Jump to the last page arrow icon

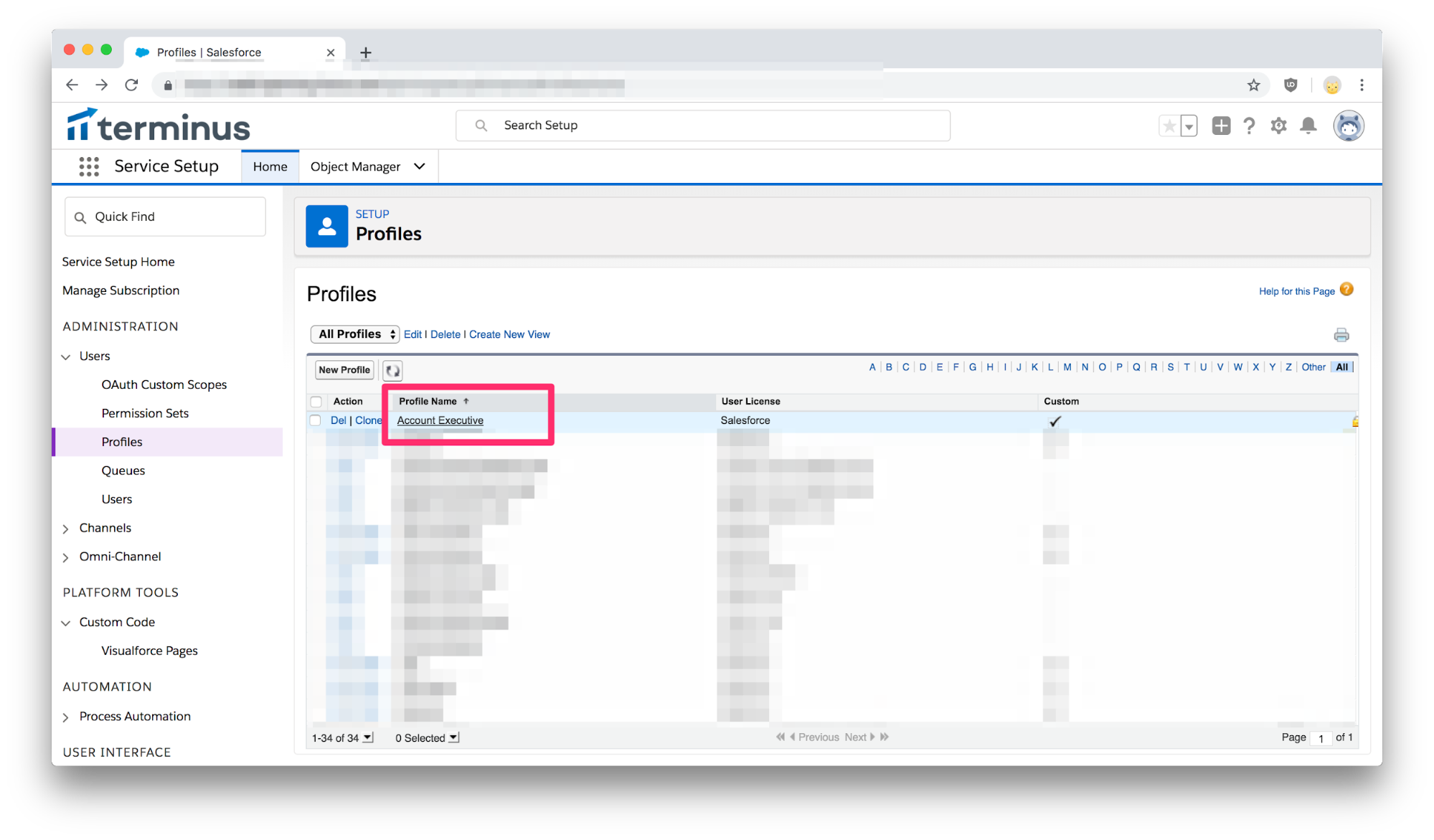885,737
